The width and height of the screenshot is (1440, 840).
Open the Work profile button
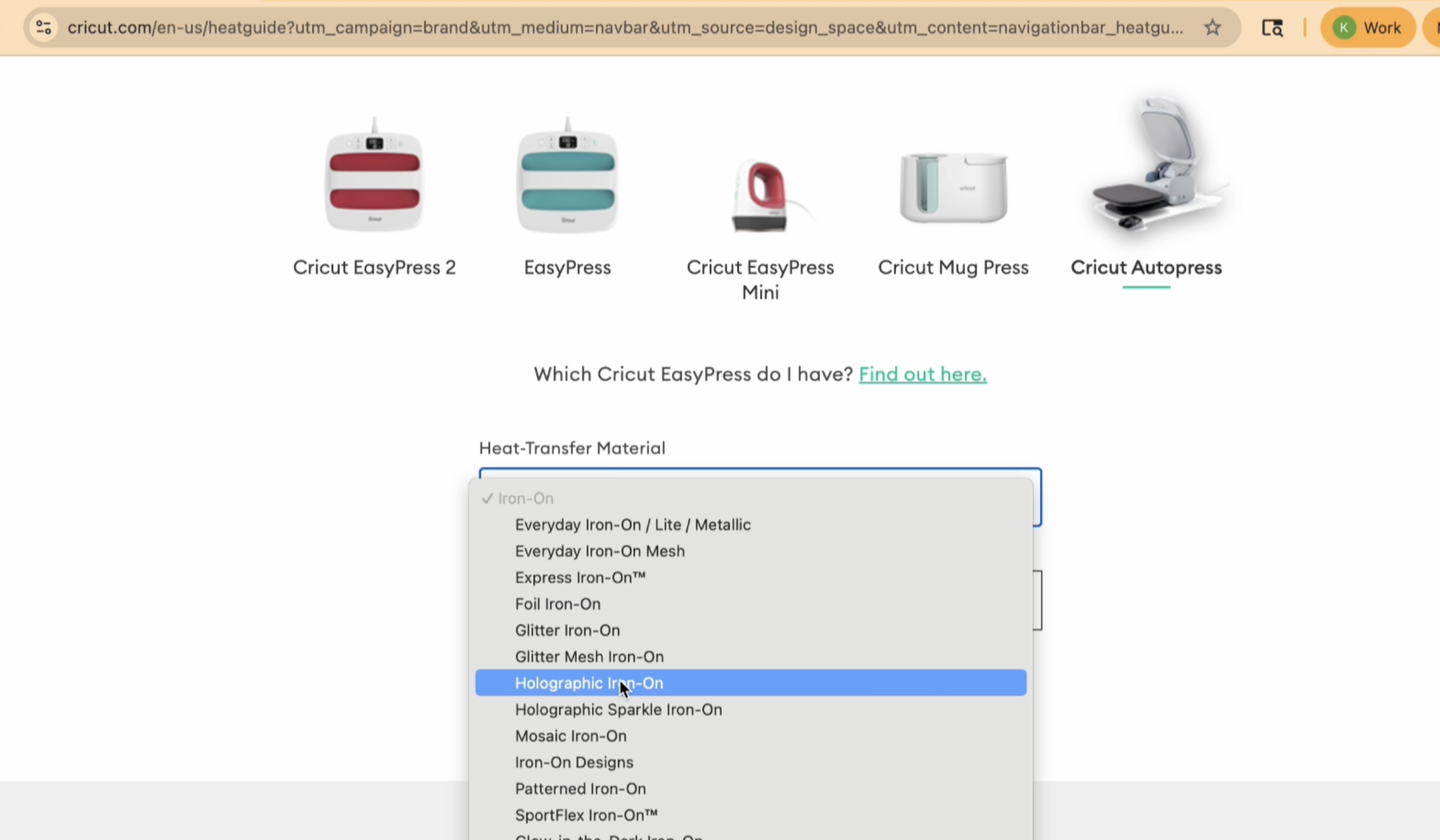tap(1367, 28)
